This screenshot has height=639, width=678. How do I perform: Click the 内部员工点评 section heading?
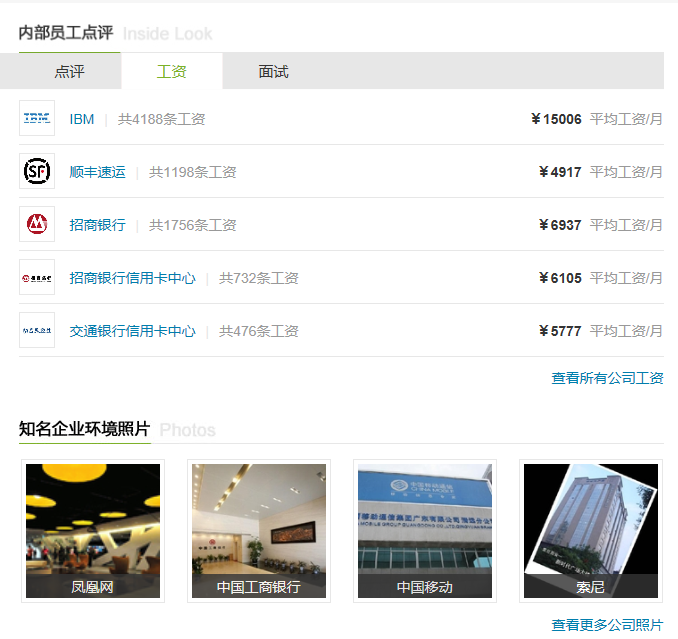click(x=66, y=33)
